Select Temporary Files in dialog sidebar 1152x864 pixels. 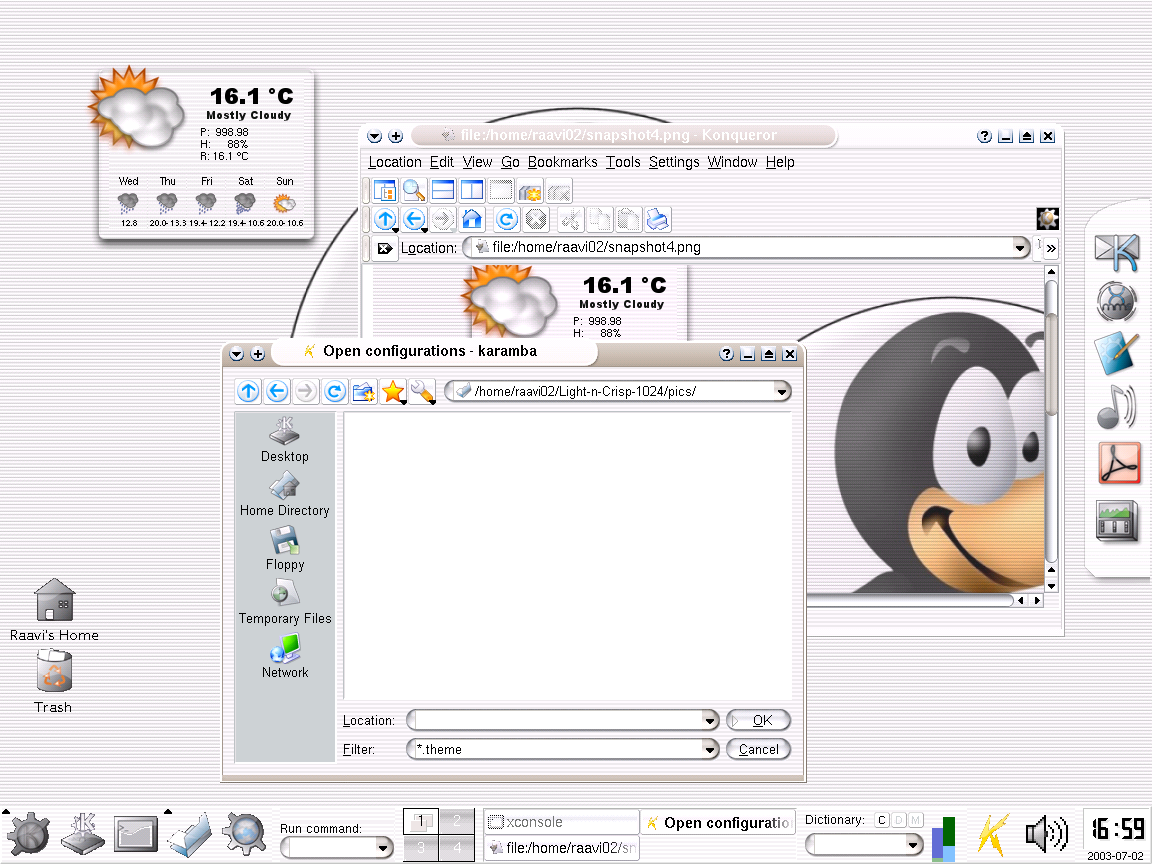pos(284,602)
